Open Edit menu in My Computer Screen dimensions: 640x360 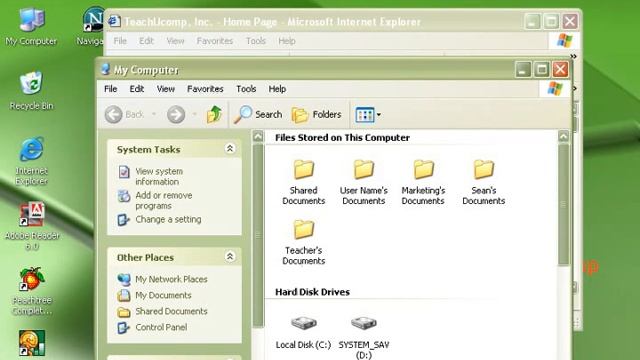tap(137, 89)
